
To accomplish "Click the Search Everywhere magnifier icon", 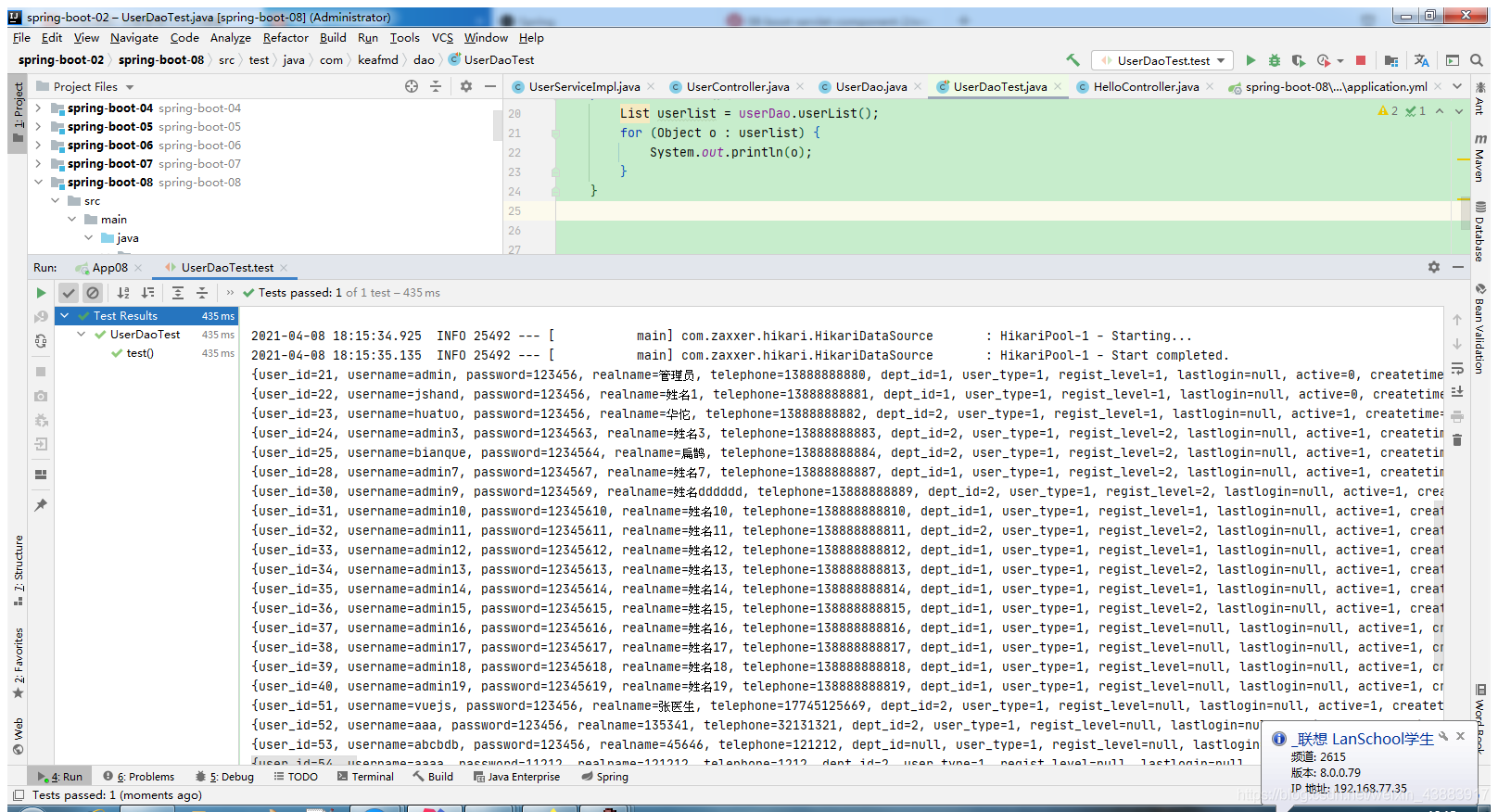I will tap(1477, 60).
